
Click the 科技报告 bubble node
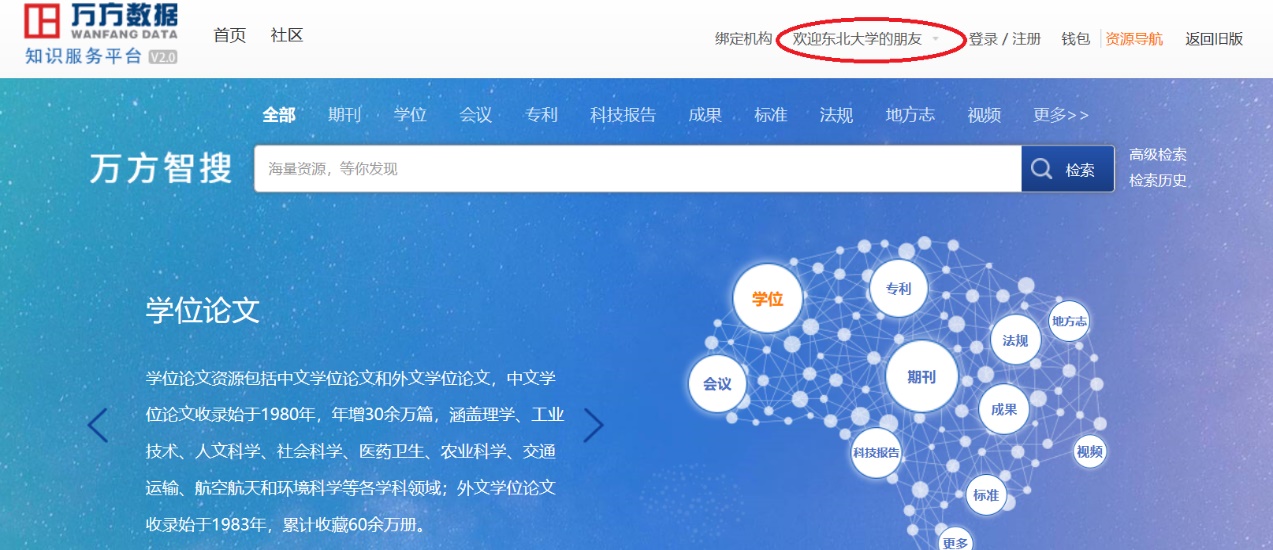point(876,452)
